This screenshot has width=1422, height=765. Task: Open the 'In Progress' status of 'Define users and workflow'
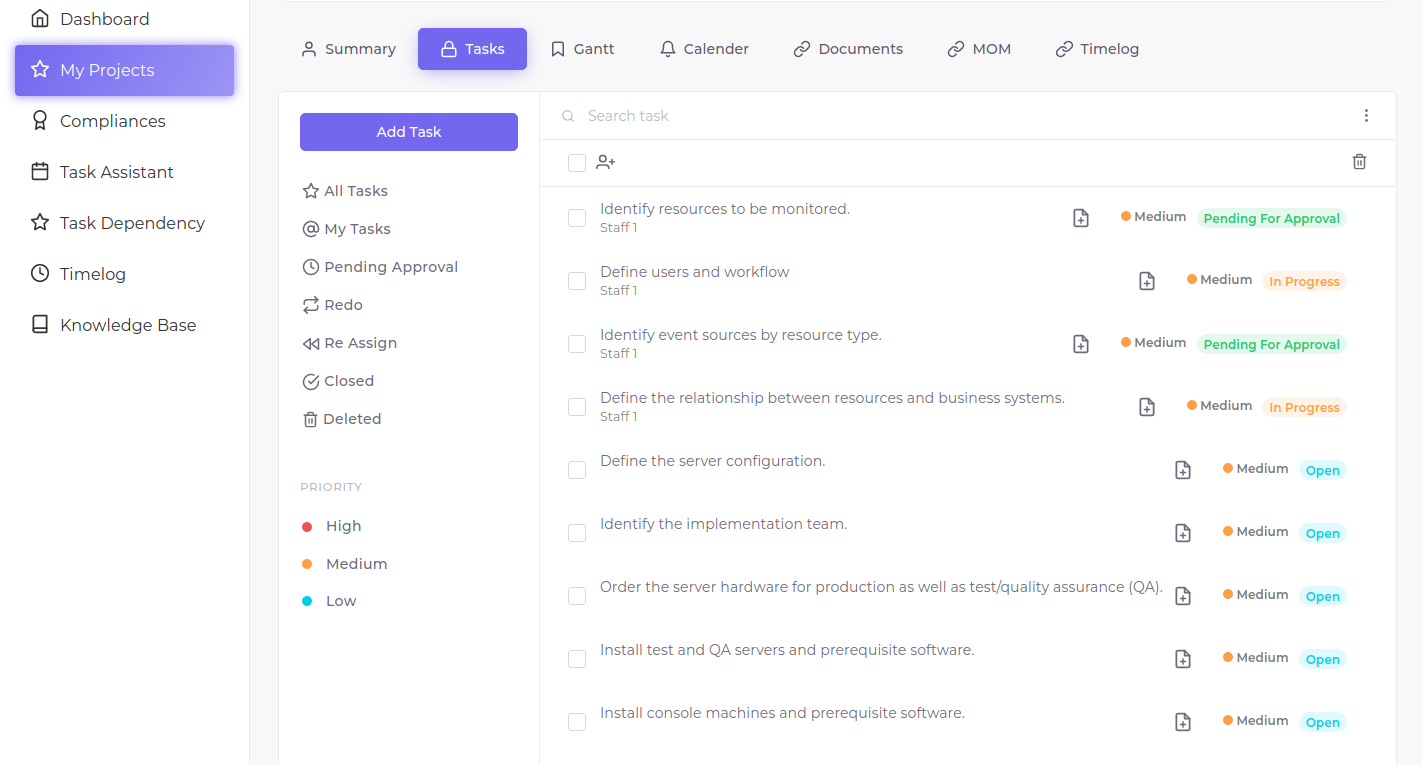[1304, 282]
